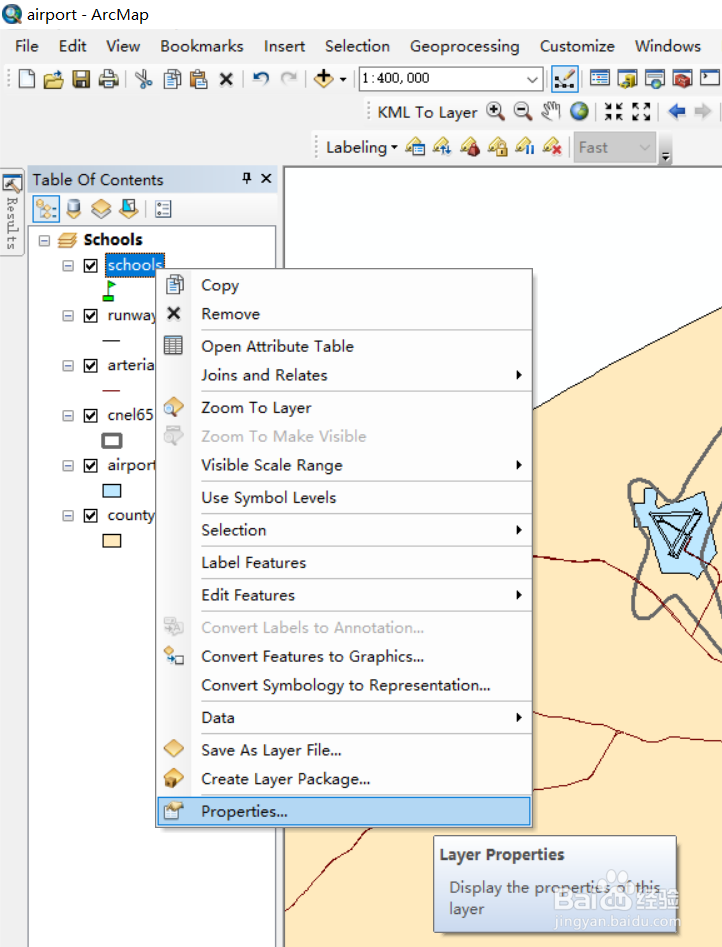Collapse the schools layer legend

[68, 266]
